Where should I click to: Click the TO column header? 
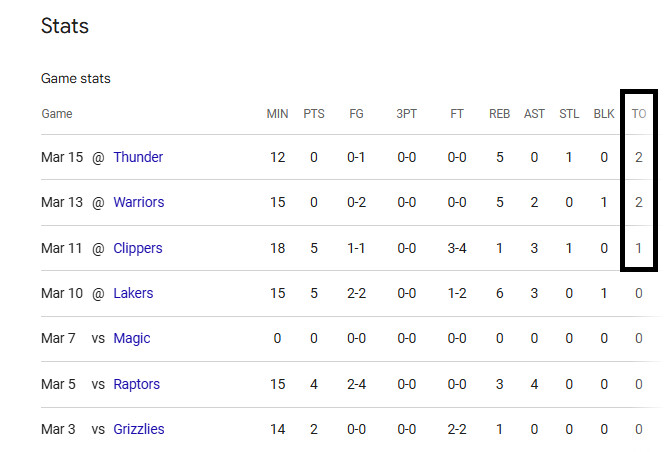[639, 114]
